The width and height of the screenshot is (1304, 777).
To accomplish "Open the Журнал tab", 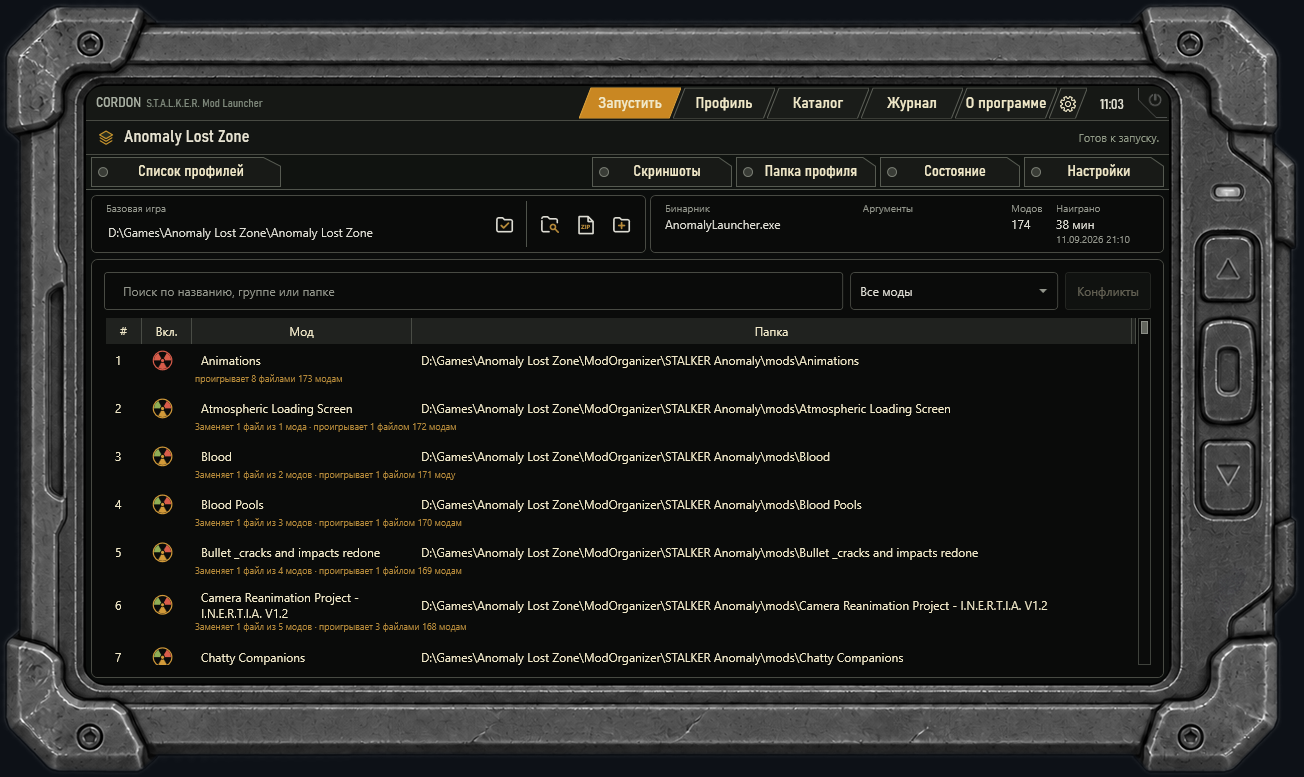I will point(912,103).
